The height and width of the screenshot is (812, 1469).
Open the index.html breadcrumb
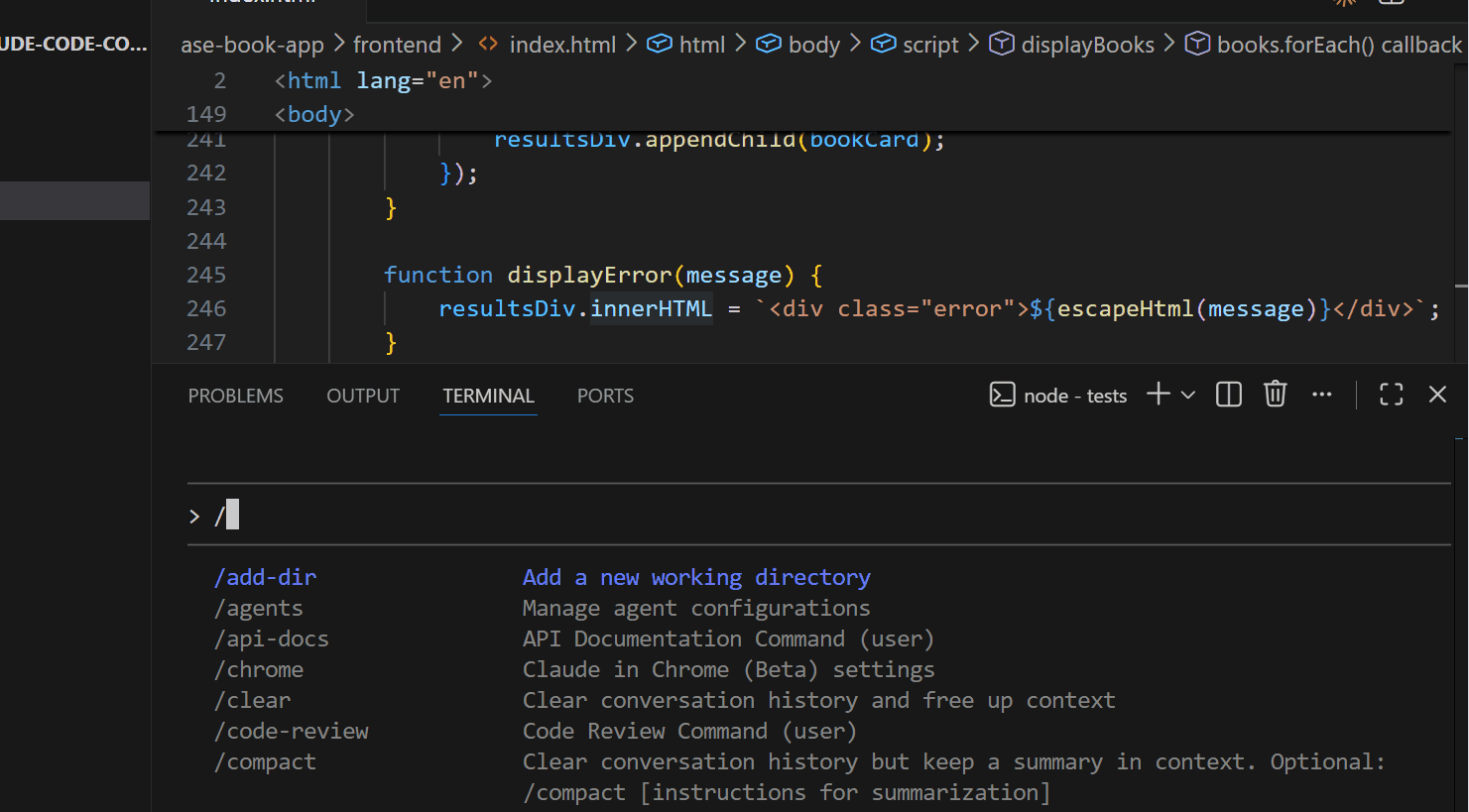[562, 45]
